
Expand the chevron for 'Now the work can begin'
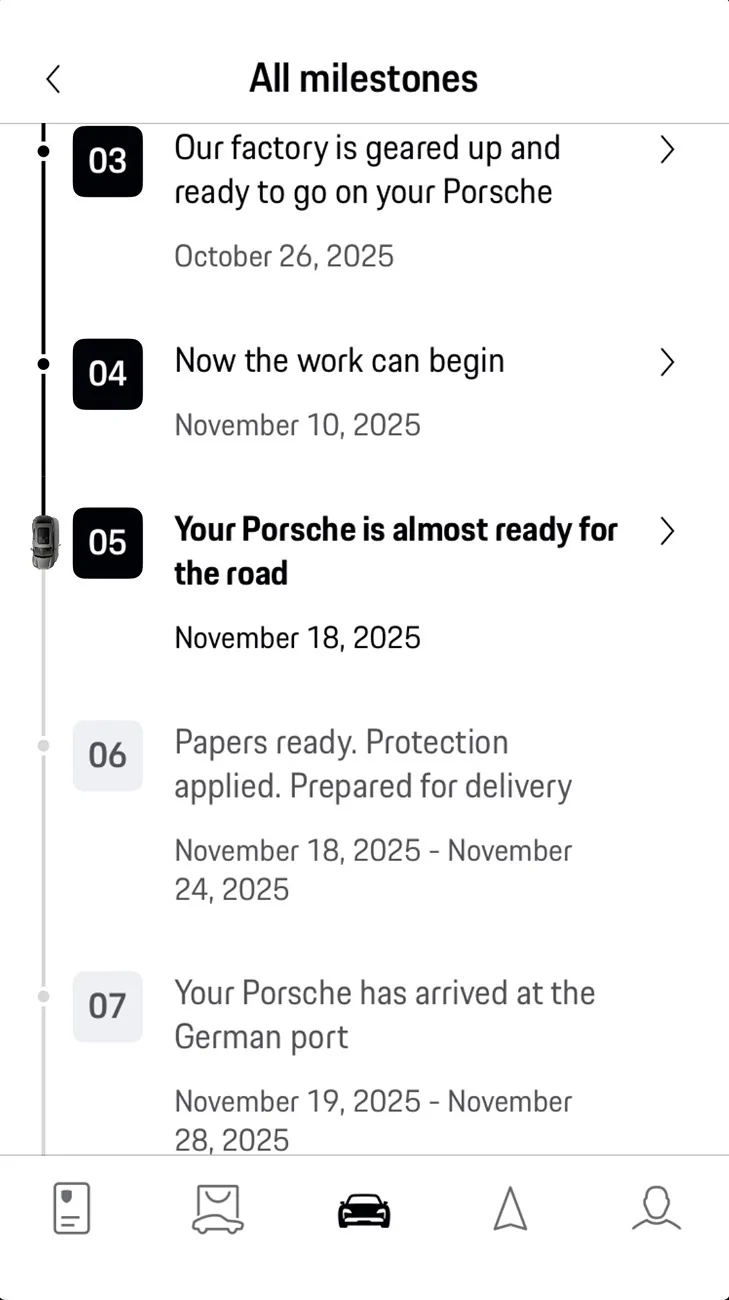(x=666, y=362)
